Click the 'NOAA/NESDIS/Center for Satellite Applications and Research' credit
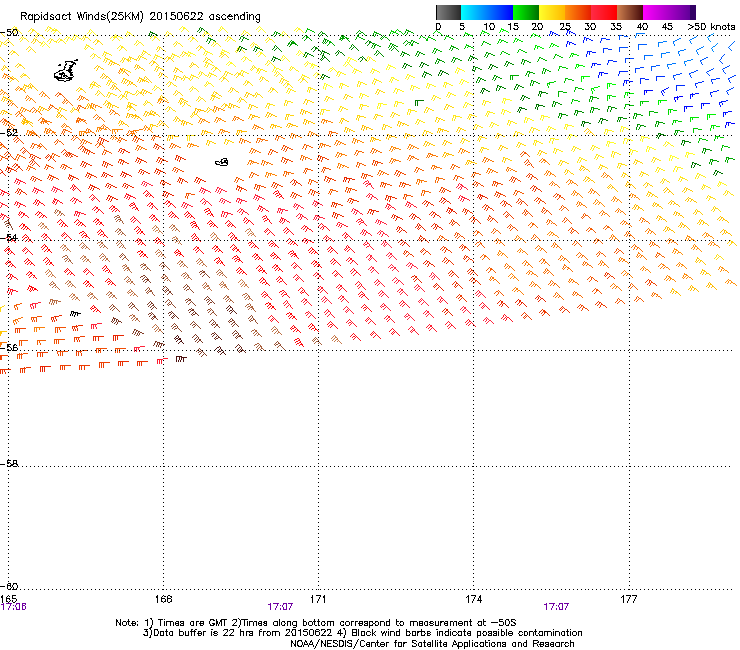Viewport: 740px width, 650px height. click(x=432, y=644)
